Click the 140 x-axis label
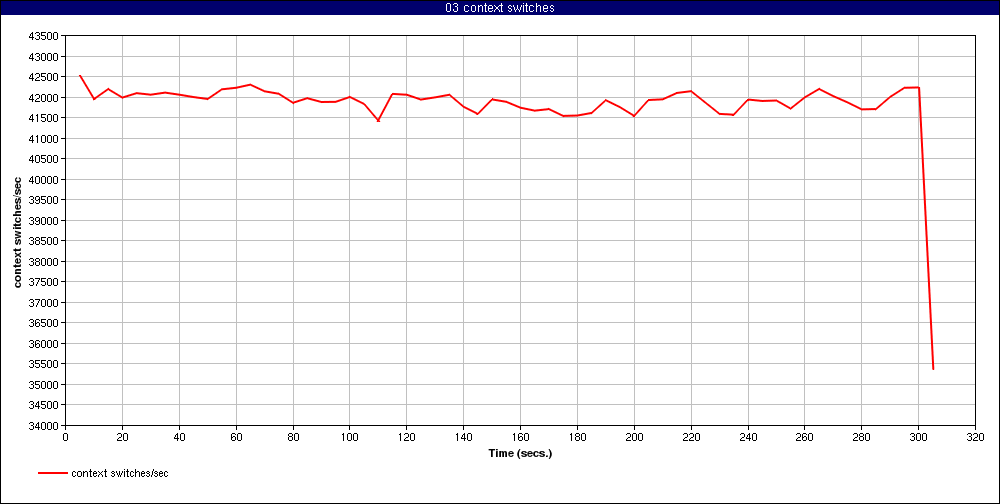 [x=464, y=438]
